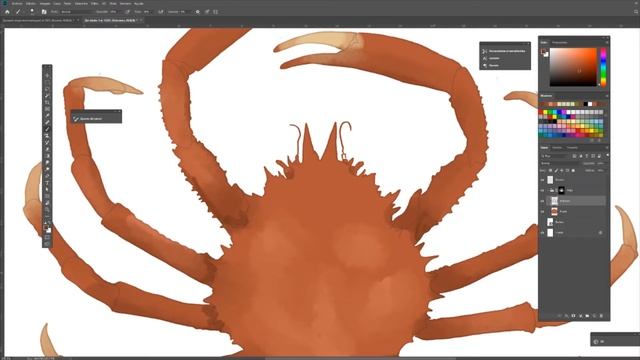Viewport: 640px width, 360px height.
Task: Select the Eraser tool
Action: [x=47, y=149]
